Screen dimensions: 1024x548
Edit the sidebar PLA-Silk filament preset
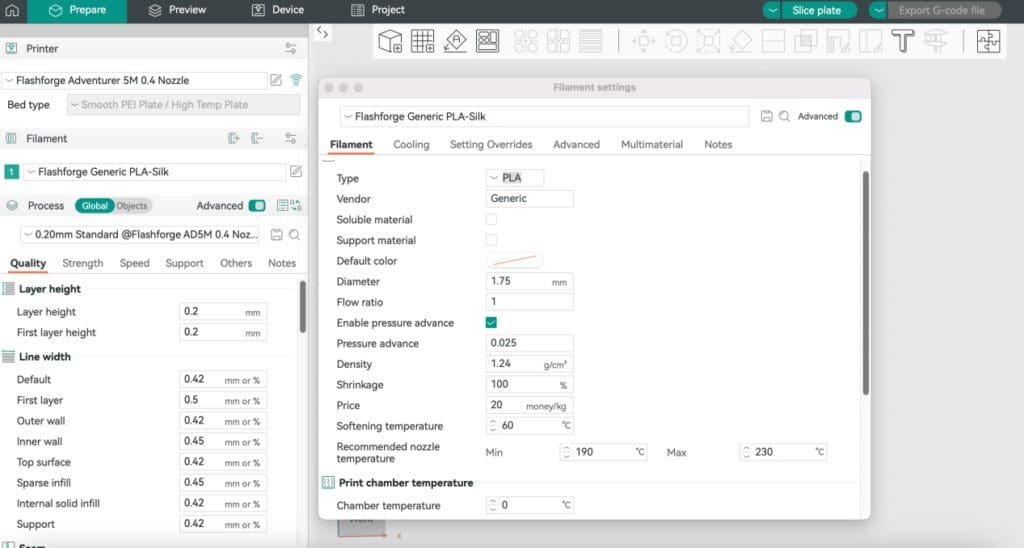coord(296,171)
